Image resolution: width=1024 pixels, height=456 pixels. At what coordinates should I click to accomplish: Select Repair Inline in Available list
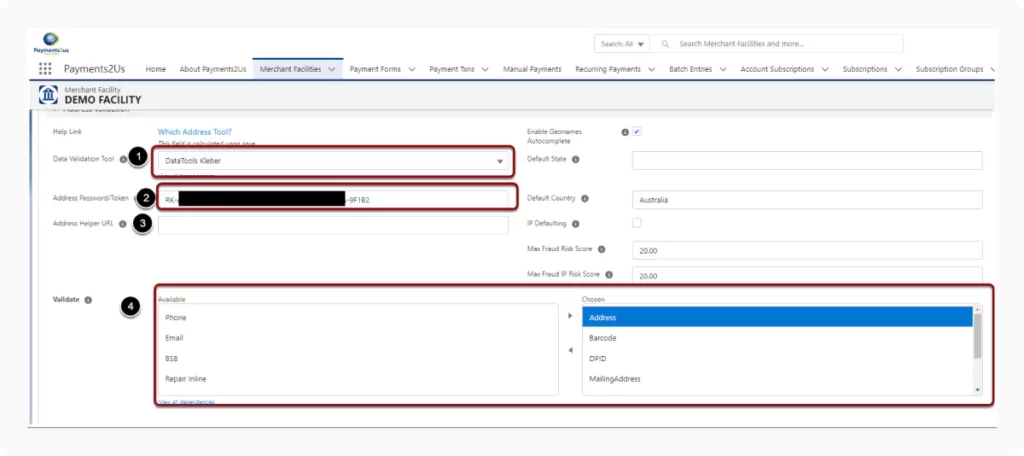pos(358,379)
